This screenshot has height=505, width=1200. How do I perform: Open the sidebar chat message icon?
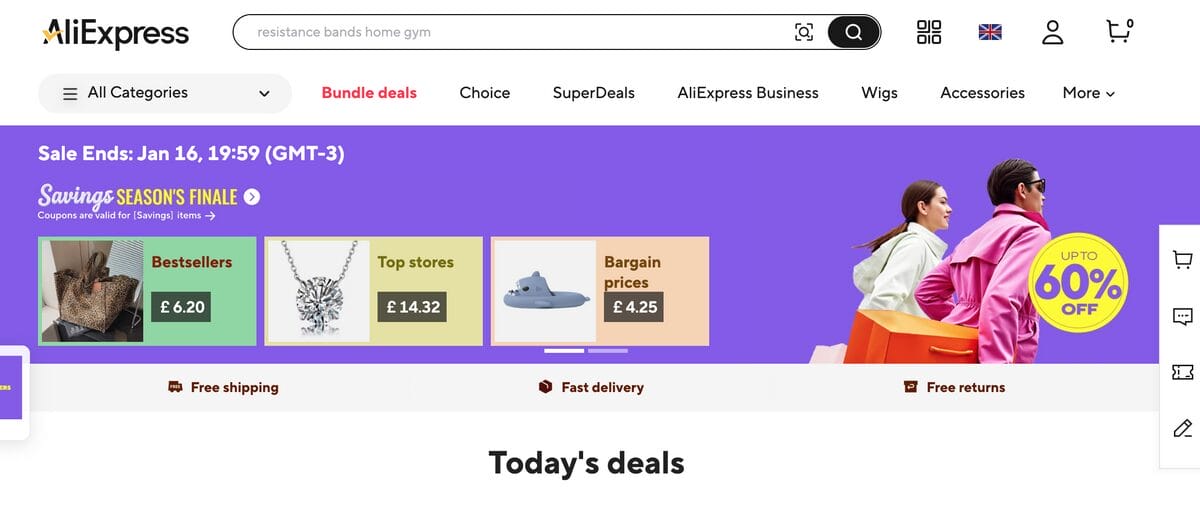coord(1182,316)
